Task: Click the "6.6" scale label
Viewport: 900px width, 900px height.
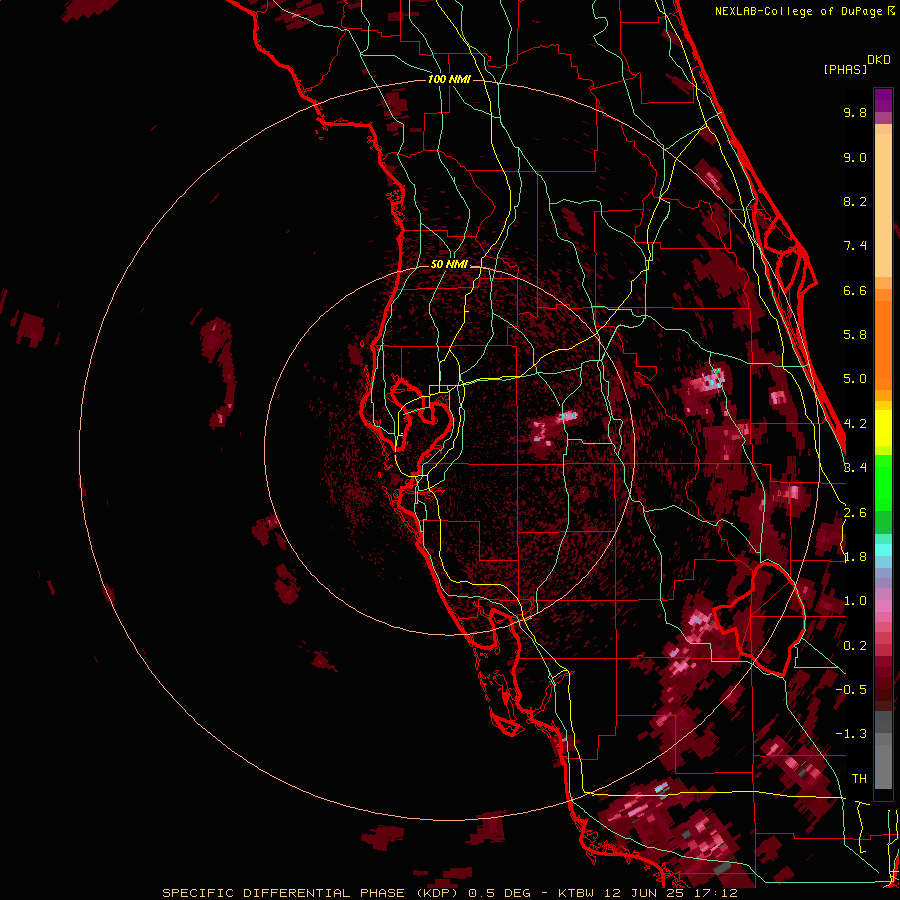Action: 855,291
